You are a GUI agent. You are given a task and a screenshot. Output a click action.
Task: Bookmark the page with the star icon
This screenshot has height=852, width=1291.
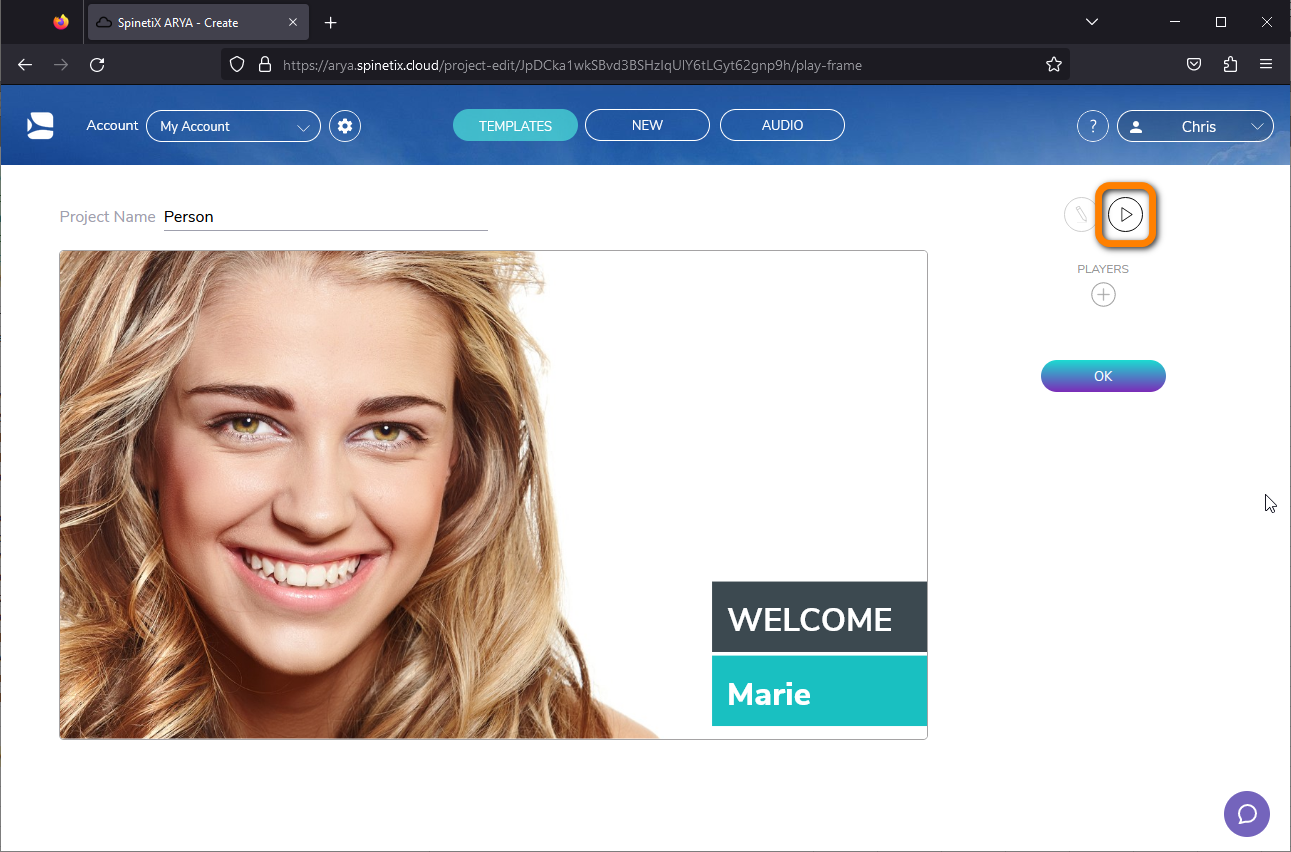(x=1053, y=64)
